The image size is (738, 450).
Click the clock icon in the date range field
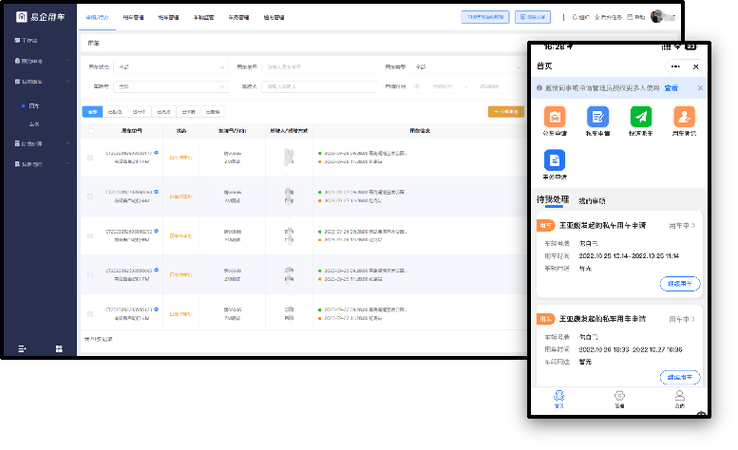(x=417, y=87)
